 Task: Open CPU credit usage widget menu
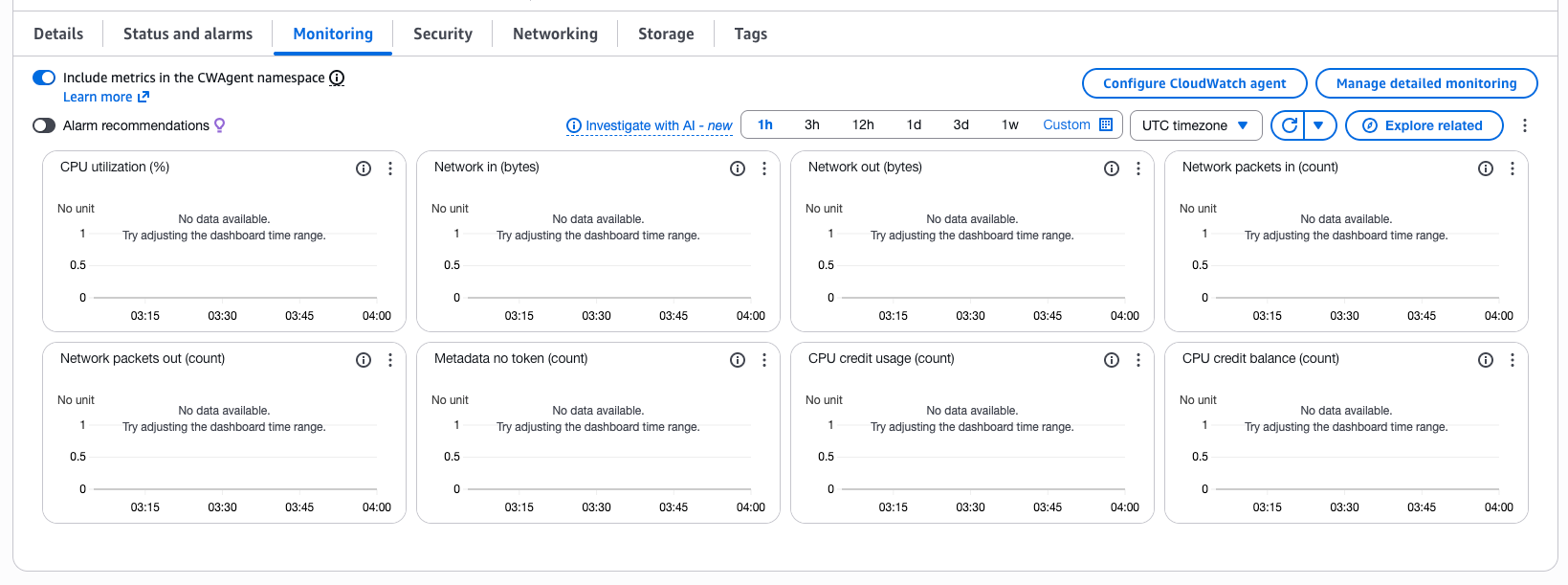tap(1138, 360)
